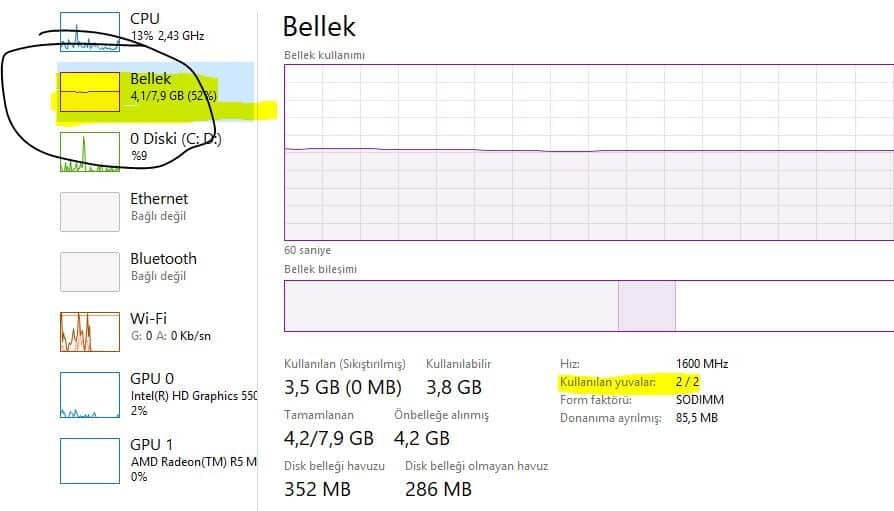
Task: Switch to the Wi-Fi performance entry
Action: (x=148, y=319)
